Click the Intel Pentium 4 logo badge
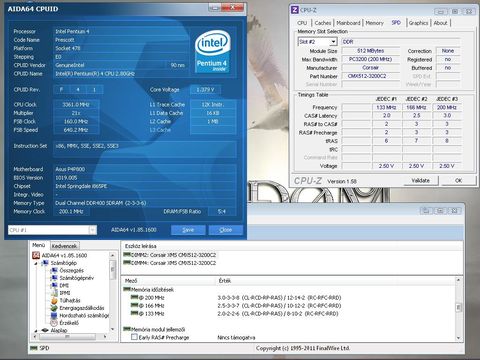The height and width of the screenshot is (360, 480). click(x=212, y=52)
